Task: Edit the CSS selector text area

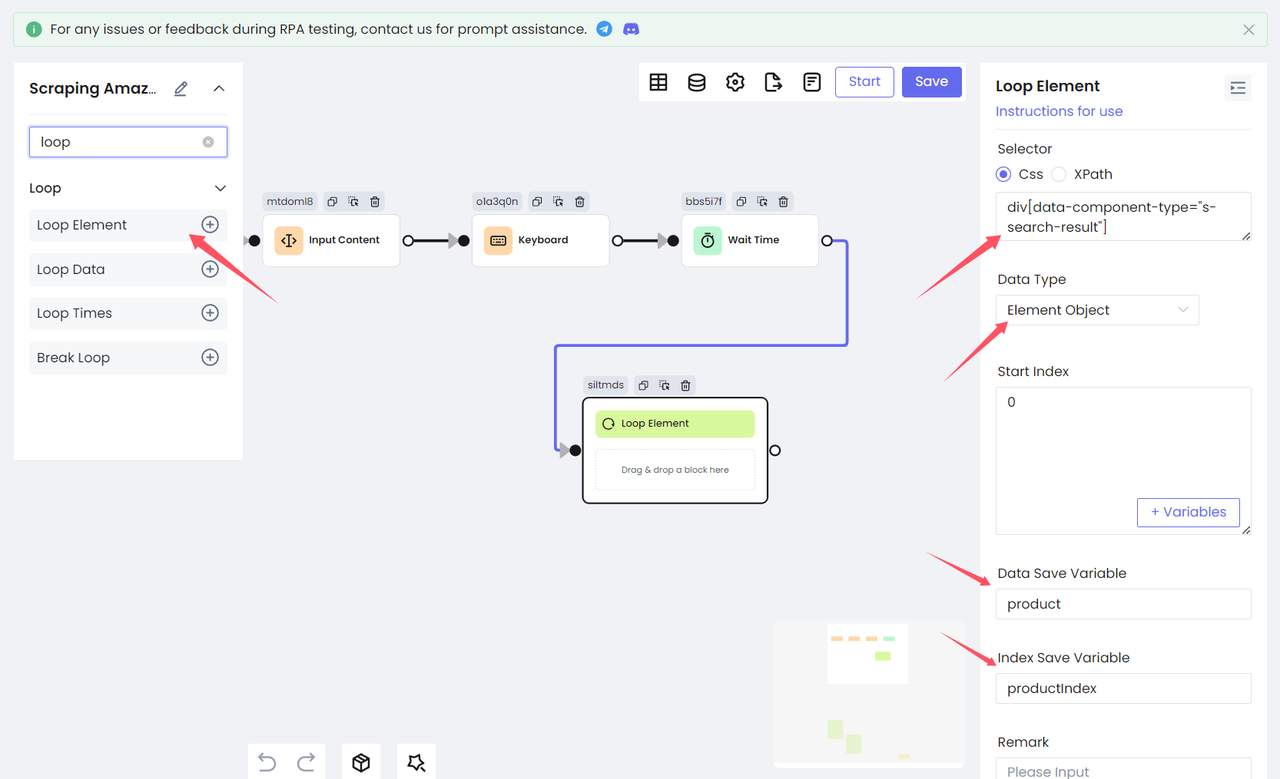Action: [1124, 217]
